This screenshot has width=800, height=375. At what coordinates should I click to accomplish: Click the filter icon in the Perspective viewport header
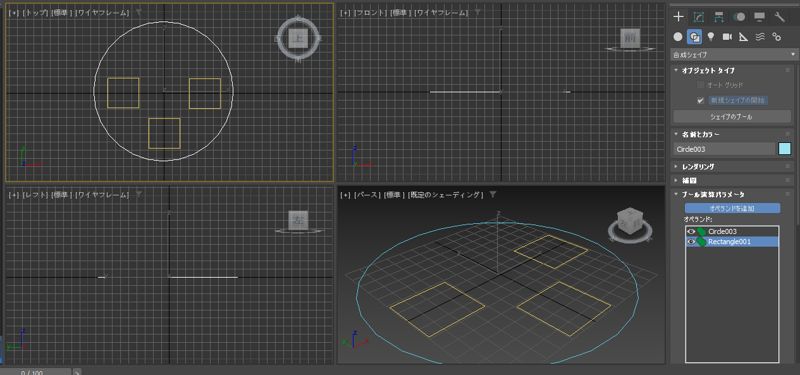tap(493, 194)
